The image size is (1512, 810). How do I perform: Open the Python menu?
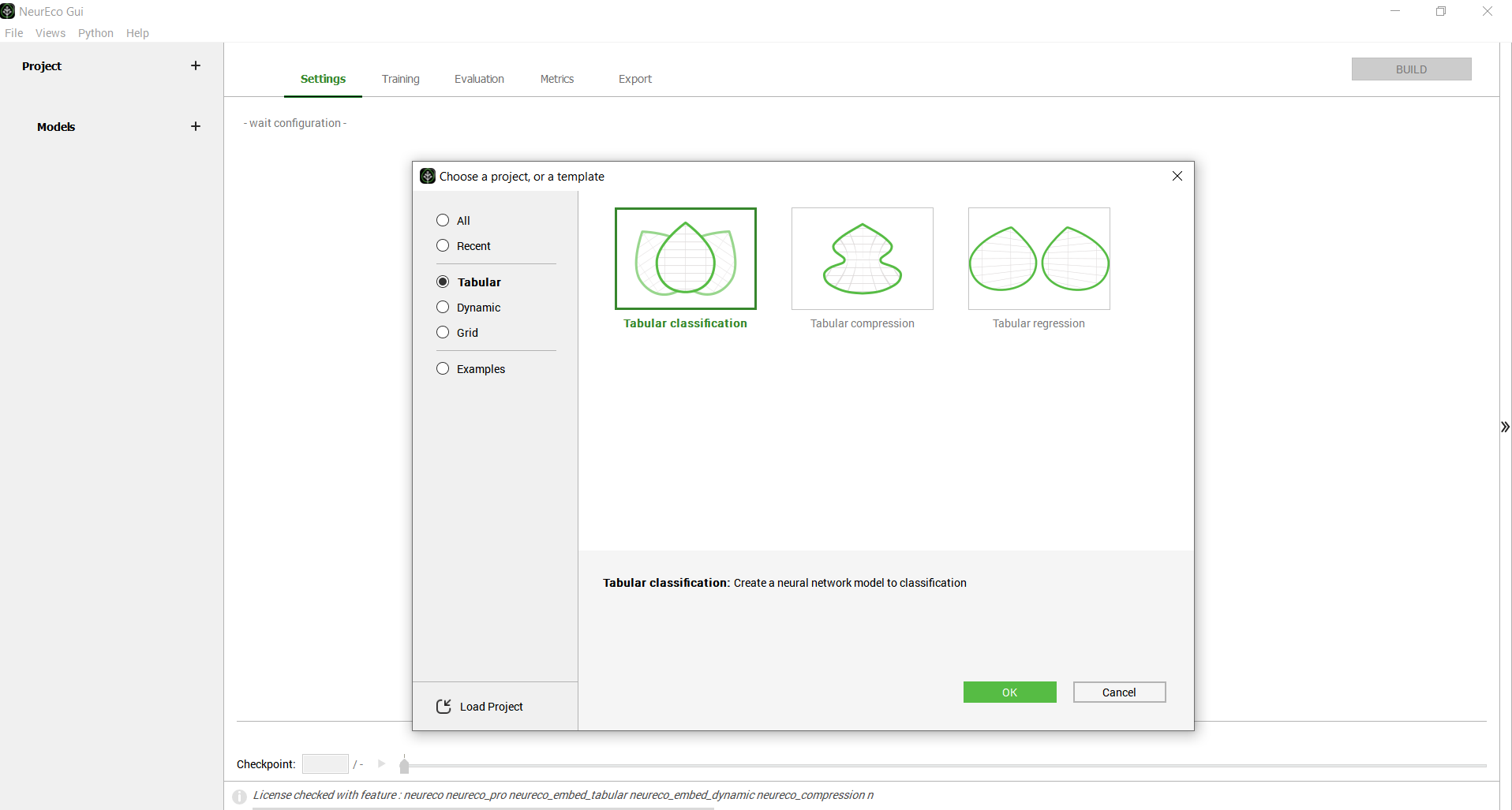[x=95, y=33]
